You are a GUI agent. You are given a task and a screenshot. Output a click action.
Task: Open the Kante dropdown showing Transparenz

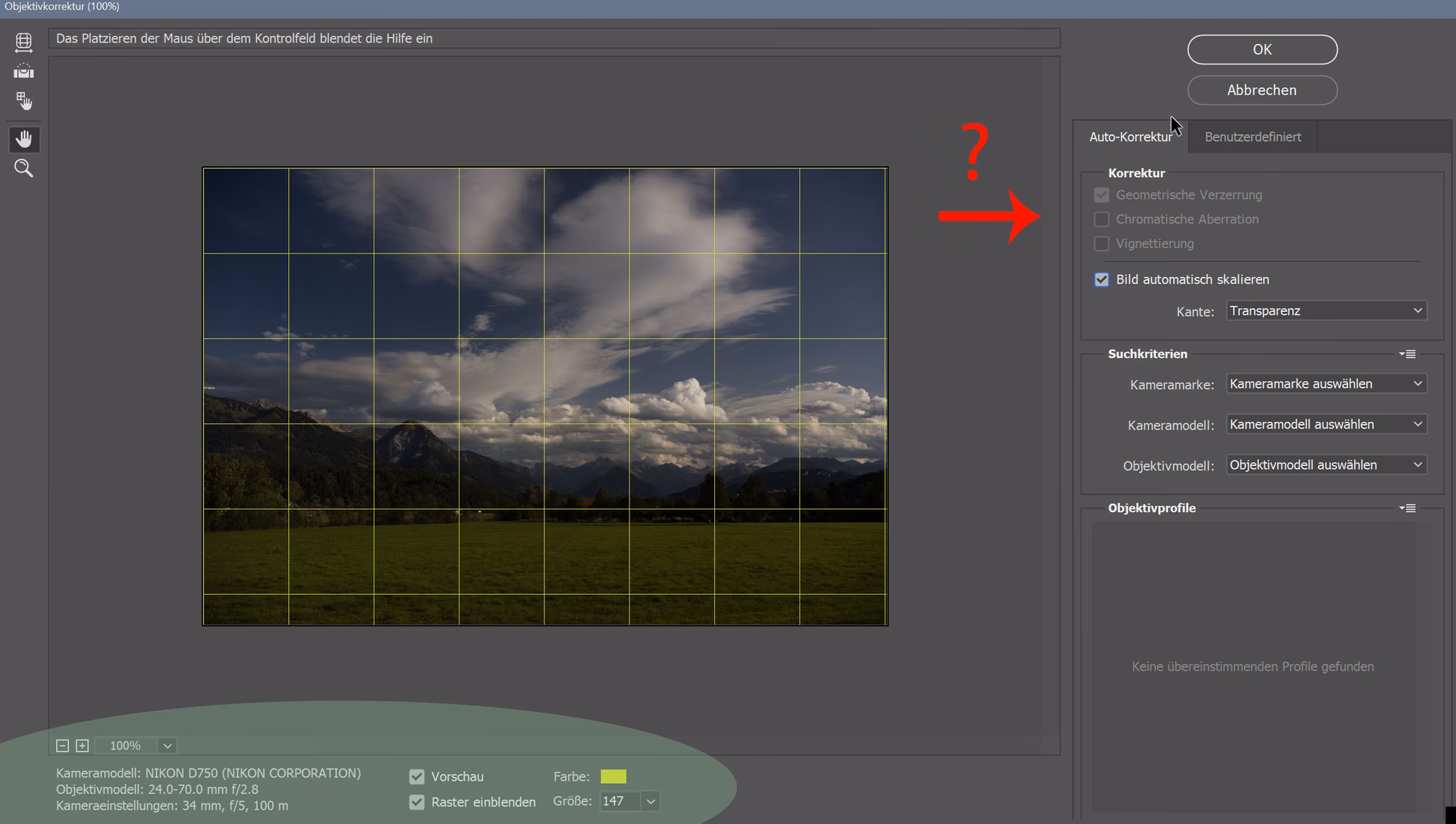point(1326,310)
